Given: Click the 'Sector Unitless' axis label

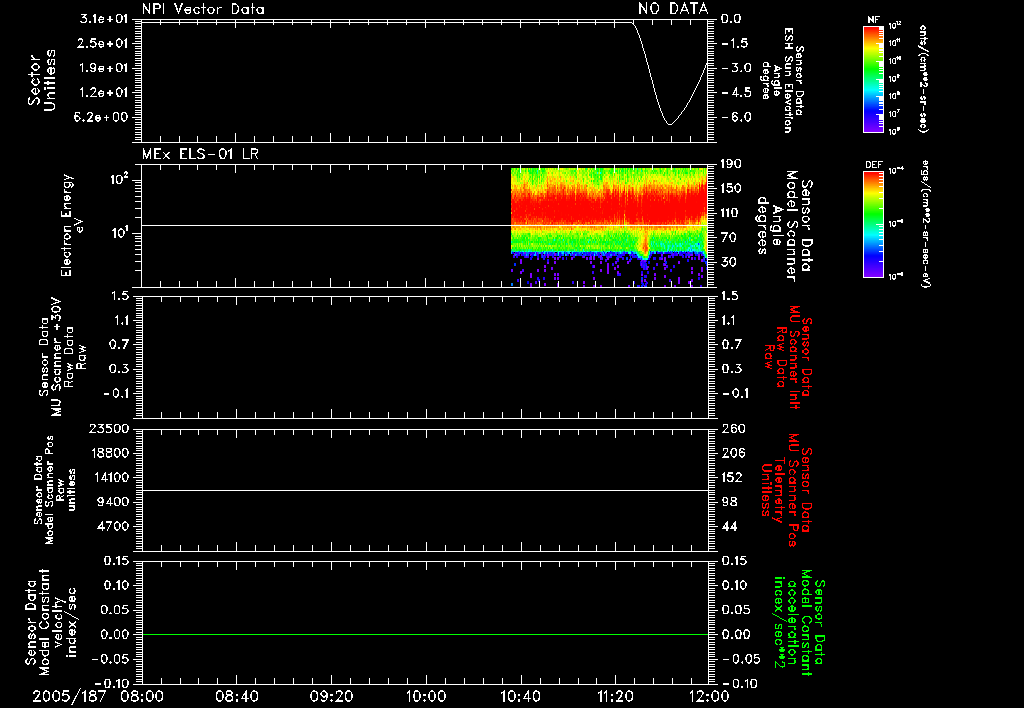Looking at the screenshot, I should 42,80.
